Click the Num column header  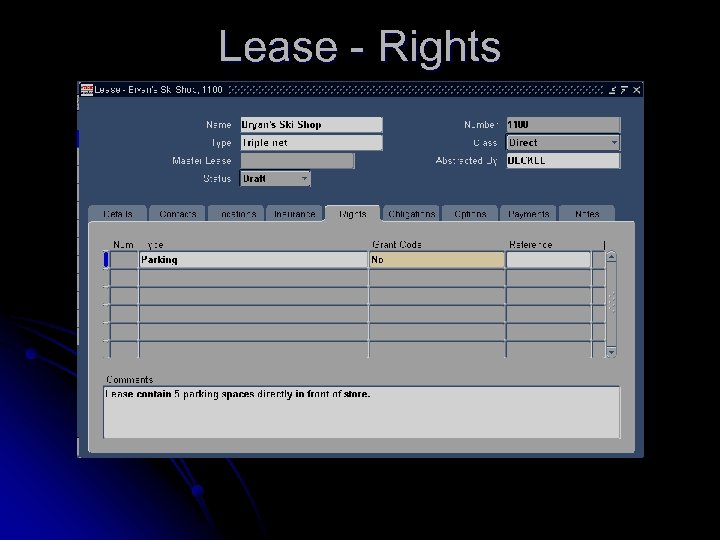click(x=123, y=245)
